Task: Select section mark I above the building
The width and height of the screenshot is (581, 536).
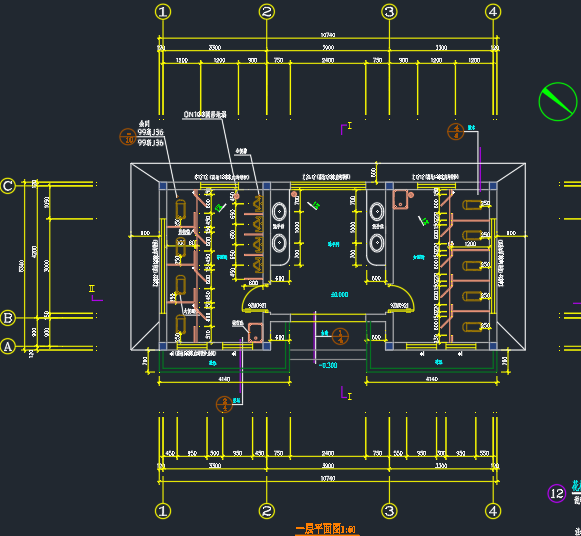Action: (x=346, y=129)
